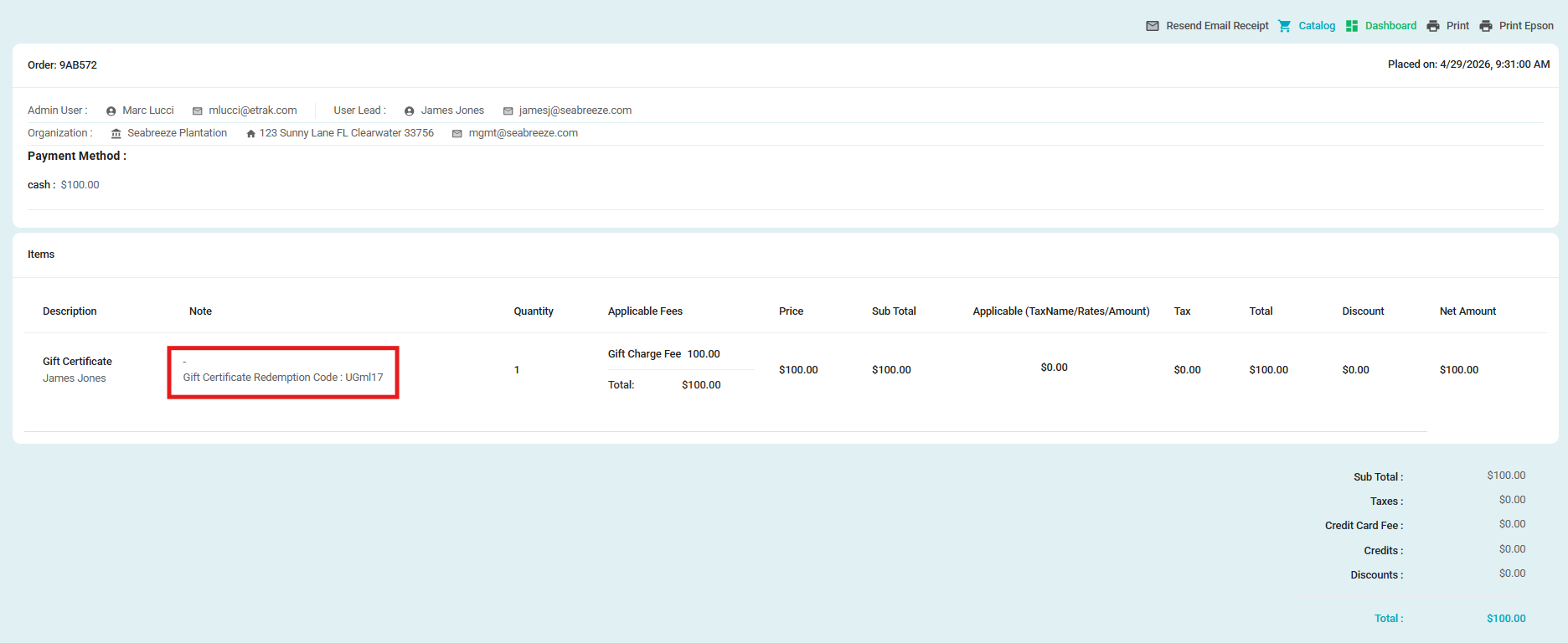Image resolution: width=1568 pixels, height=643 pixels.
Task: Click the envelope icon beside mgmt@seabreeze.com
Action: tap(457, 134)
